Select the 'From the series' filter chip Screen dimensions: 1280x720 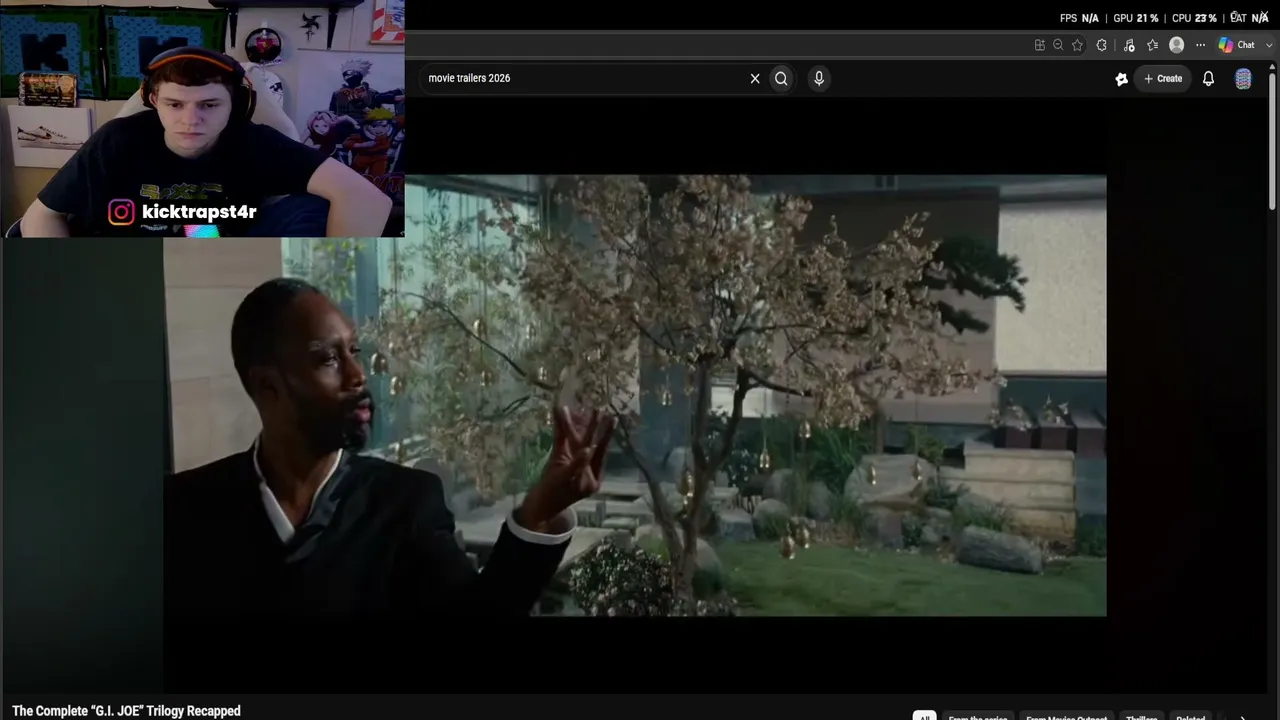click(978, 717)
